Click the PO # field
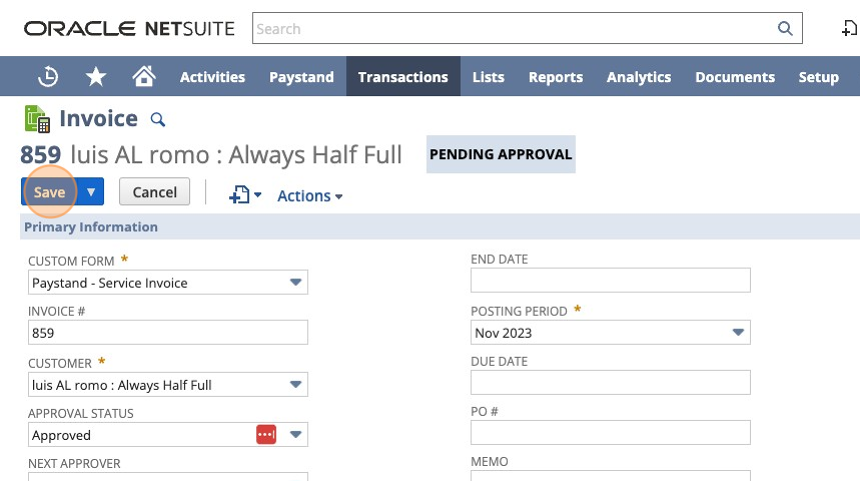Screen dimensions: 860x481 tap(610, 433)
